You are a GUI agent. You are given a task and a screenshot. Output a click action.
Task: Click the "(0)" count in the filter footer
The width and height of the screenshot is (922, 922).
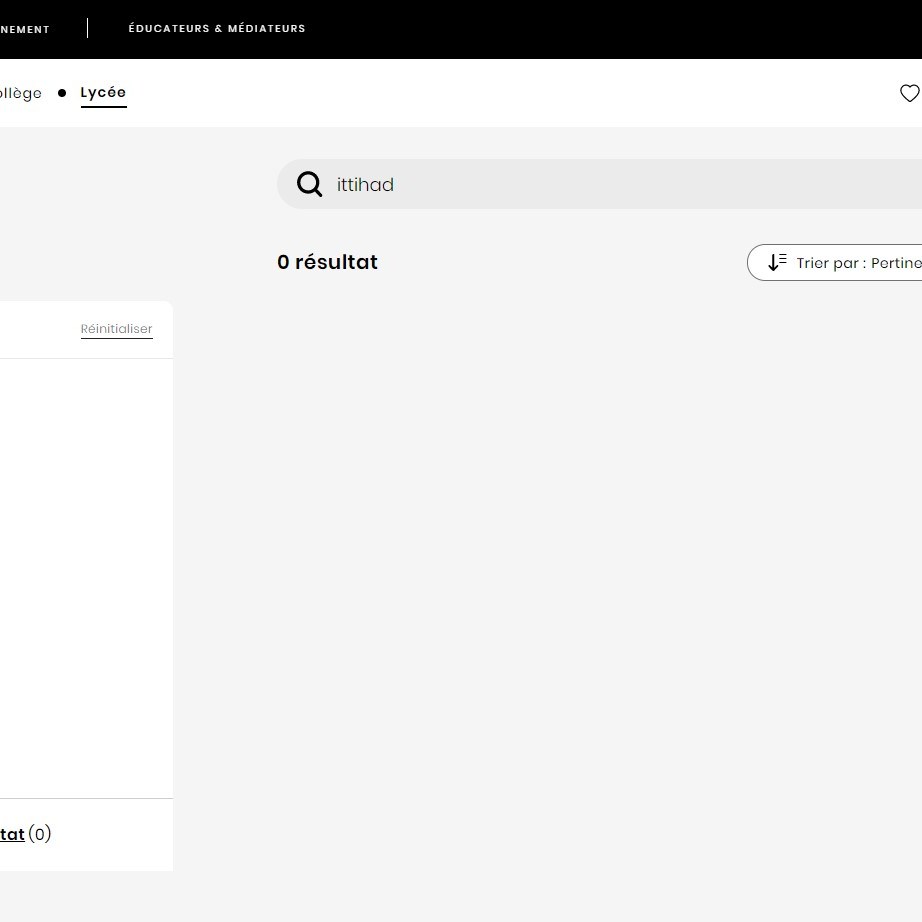pyautogui.click(x=40, y=834)
